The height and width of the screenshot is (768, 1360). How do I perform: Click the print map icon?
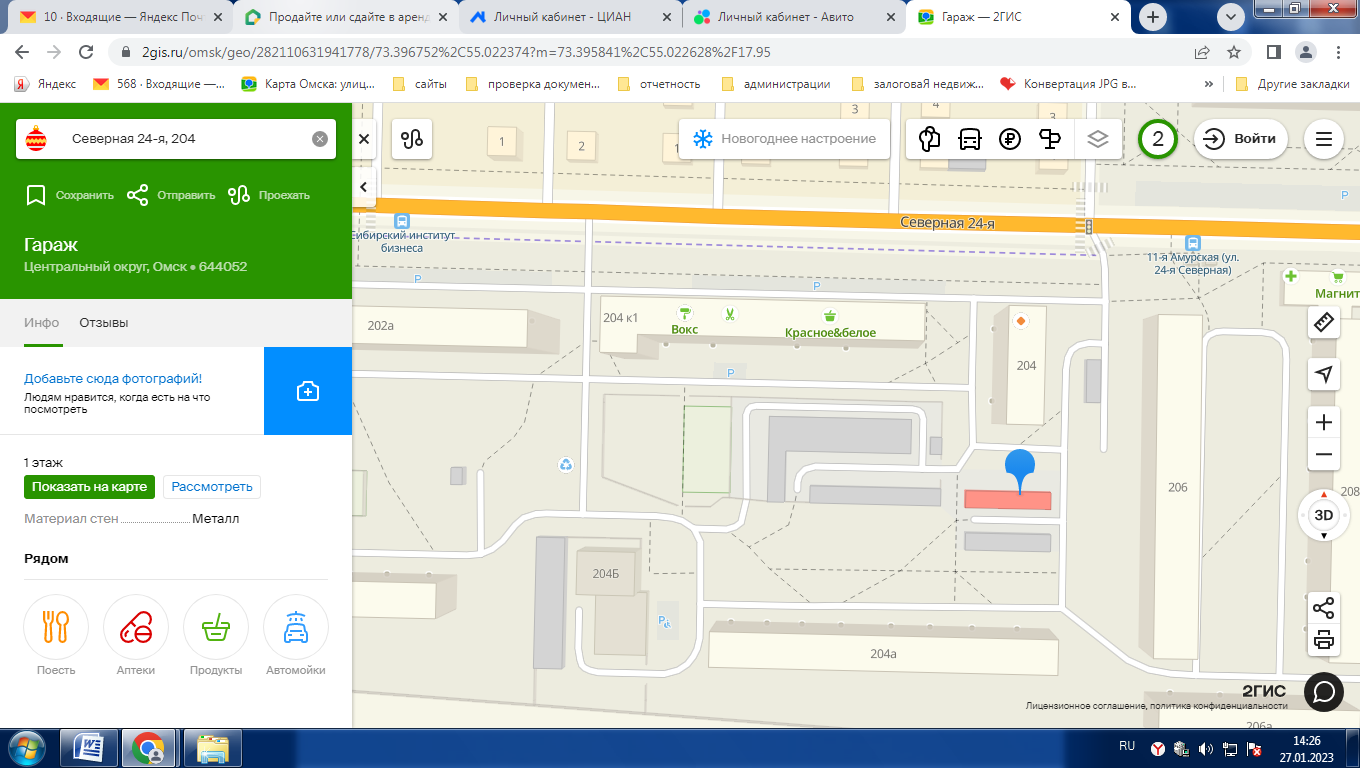pos(1324,640)
